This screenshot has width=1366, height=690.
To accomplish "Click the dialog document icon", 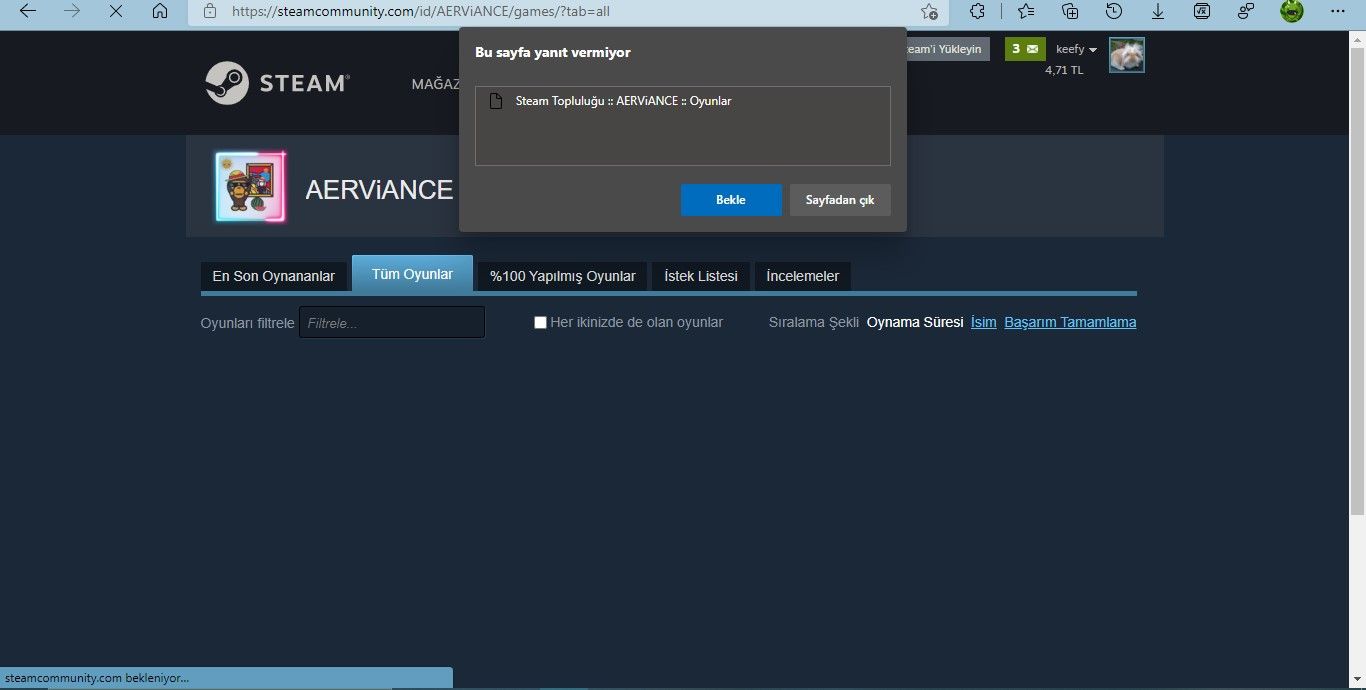I will (495, 101).
